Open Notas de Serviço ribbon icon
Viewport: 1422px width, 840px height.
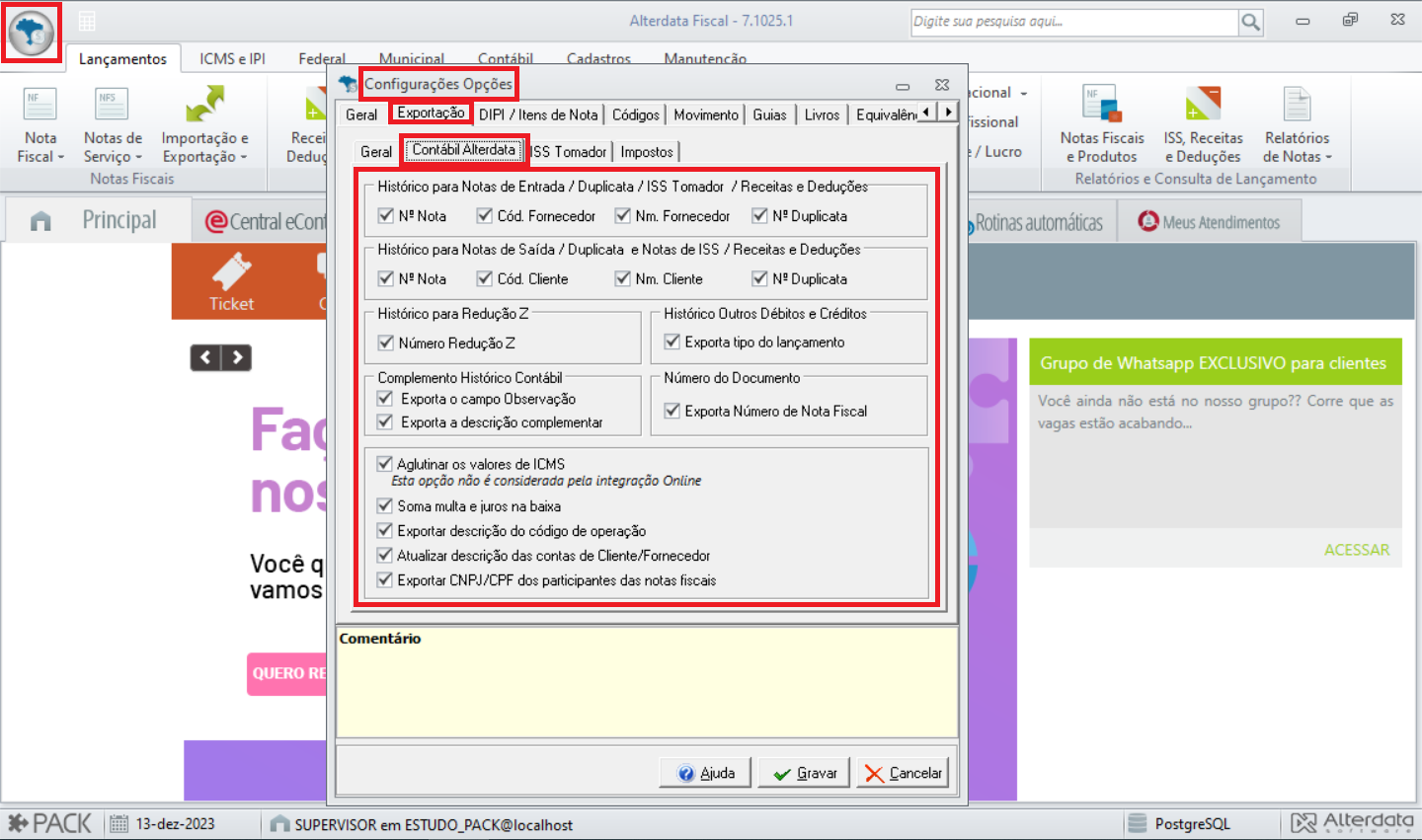[112, 105]
